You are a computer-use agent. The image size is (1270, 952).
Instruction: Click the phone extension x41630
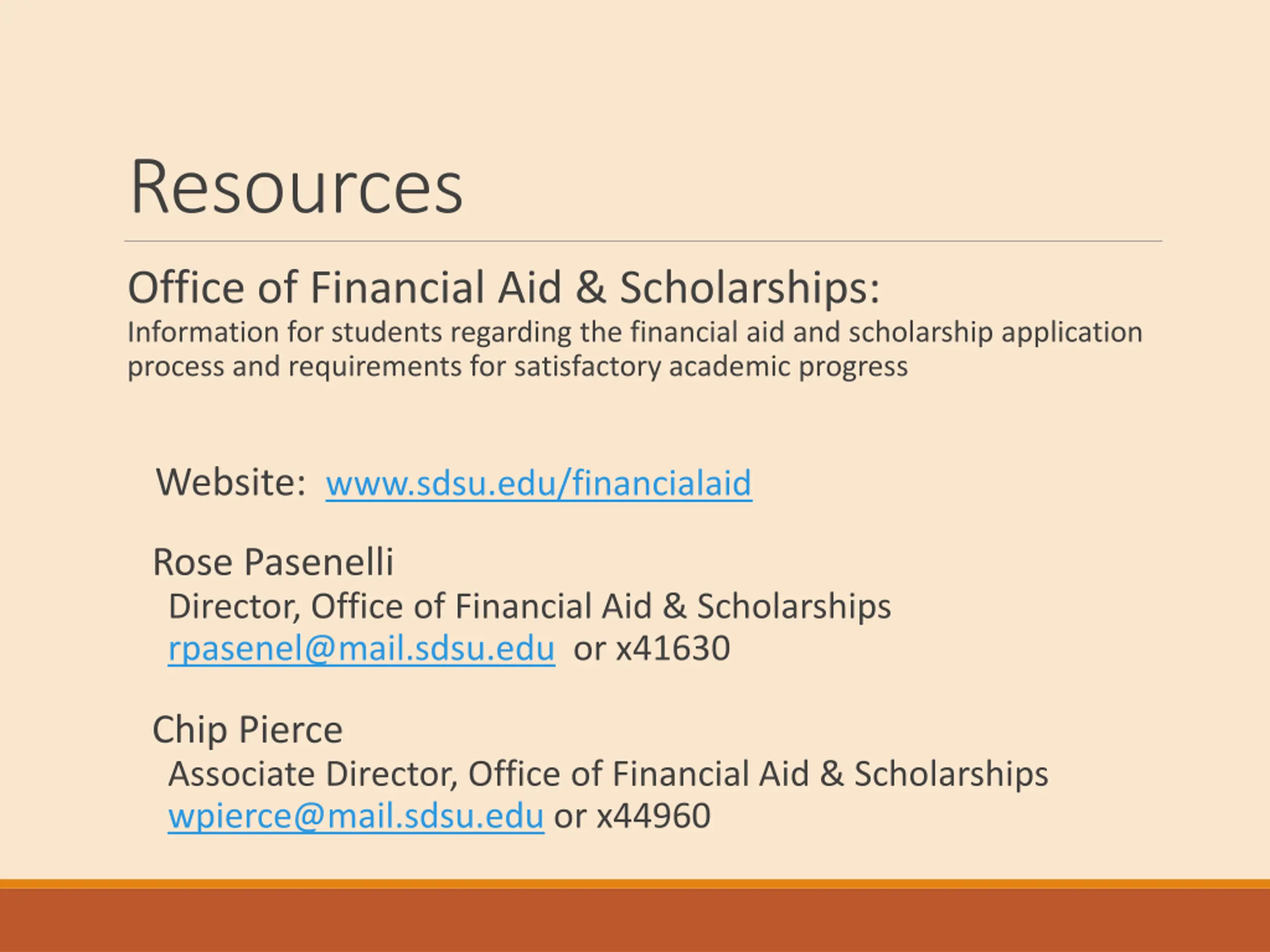point(673,649)
